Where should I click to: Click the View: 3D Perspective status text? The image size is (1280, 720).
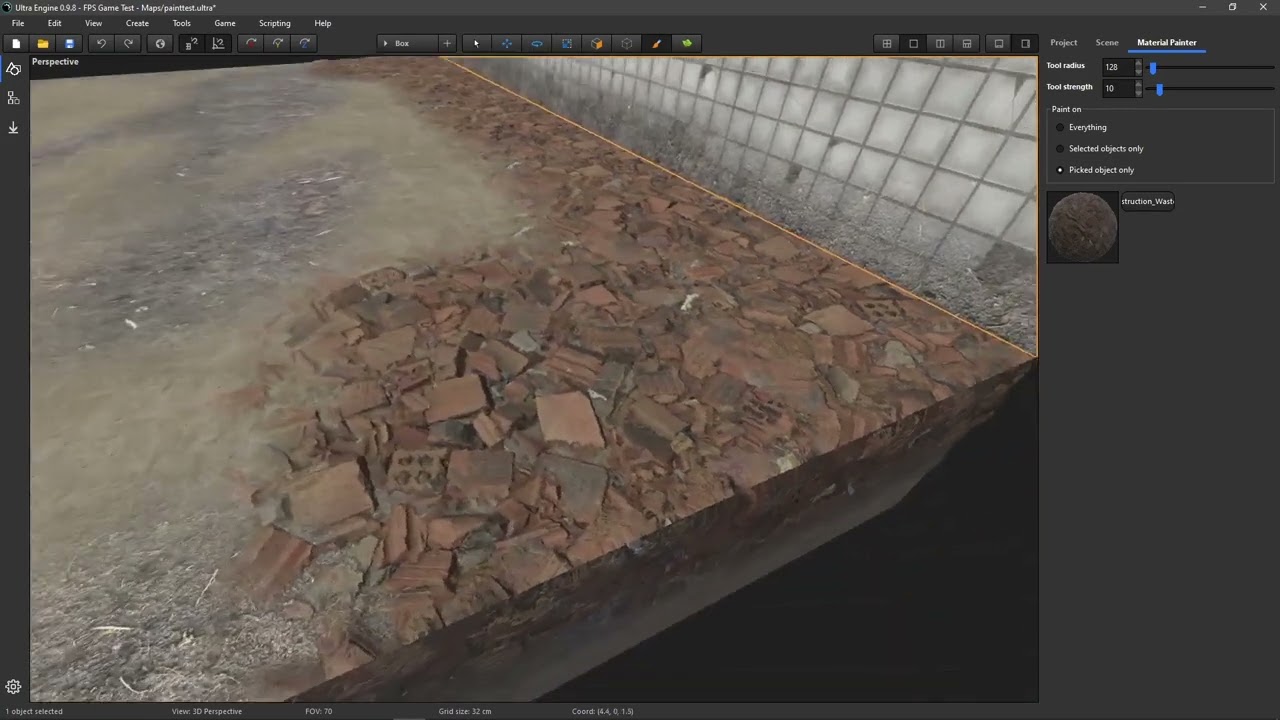click(x=207, y=711)
